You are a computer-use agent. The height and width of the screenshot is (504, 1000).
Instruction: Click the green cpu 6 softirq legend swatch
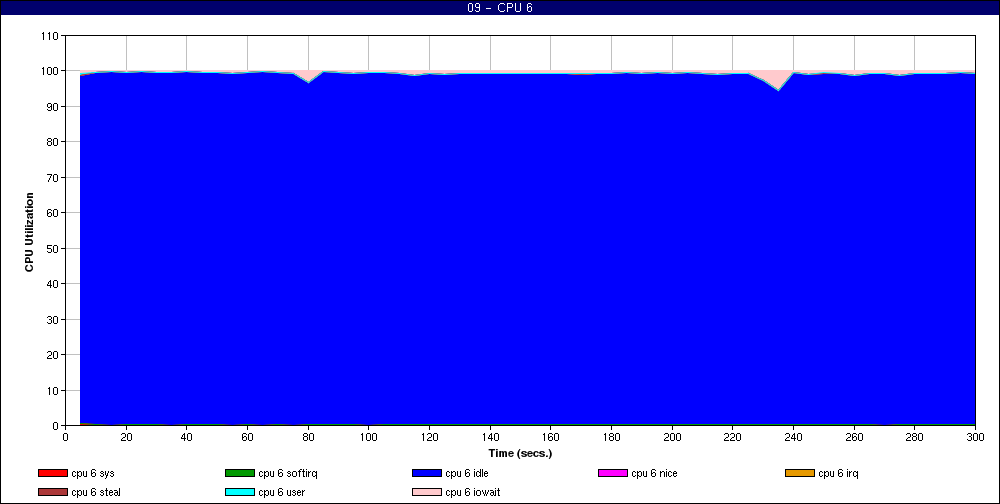coord(240,473)
